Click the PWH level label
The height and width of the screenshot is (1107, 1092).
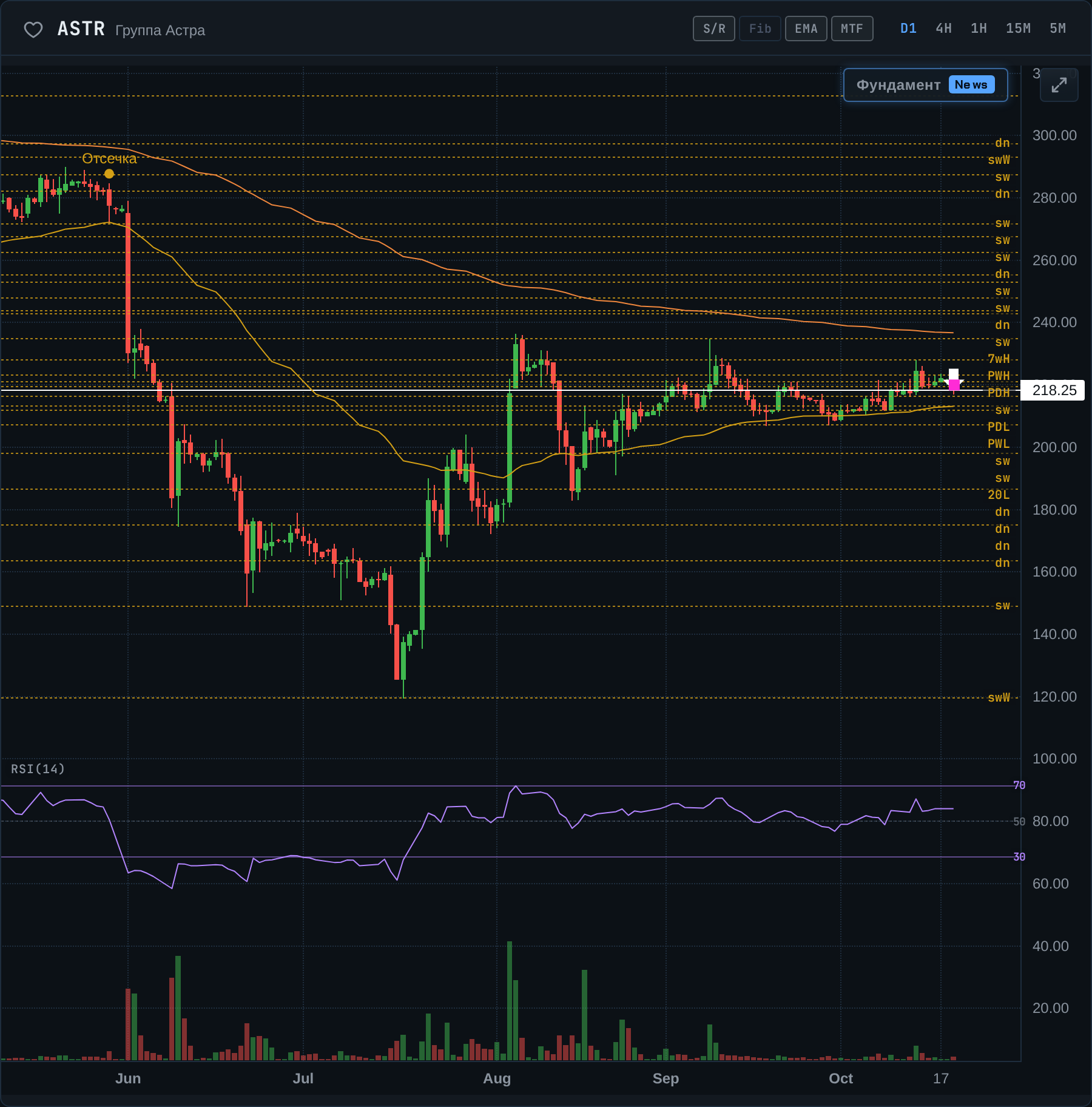click(x=999, y=376)
